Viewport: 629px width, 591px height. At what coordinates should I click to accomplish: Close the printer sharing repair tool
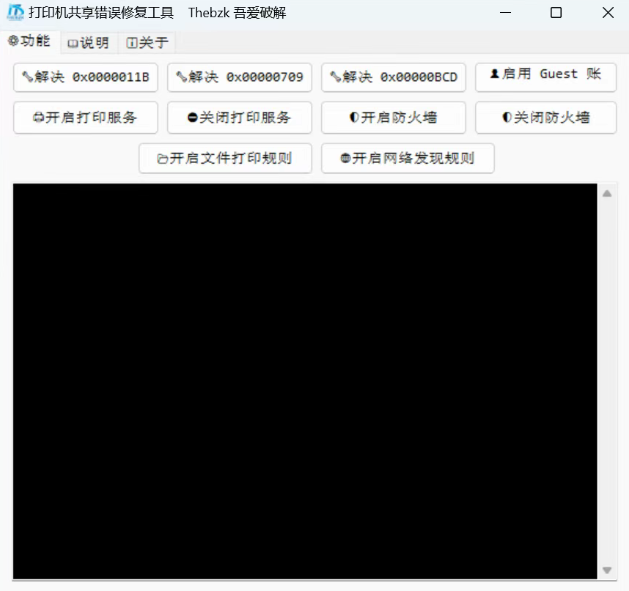(x=608, y=13)
